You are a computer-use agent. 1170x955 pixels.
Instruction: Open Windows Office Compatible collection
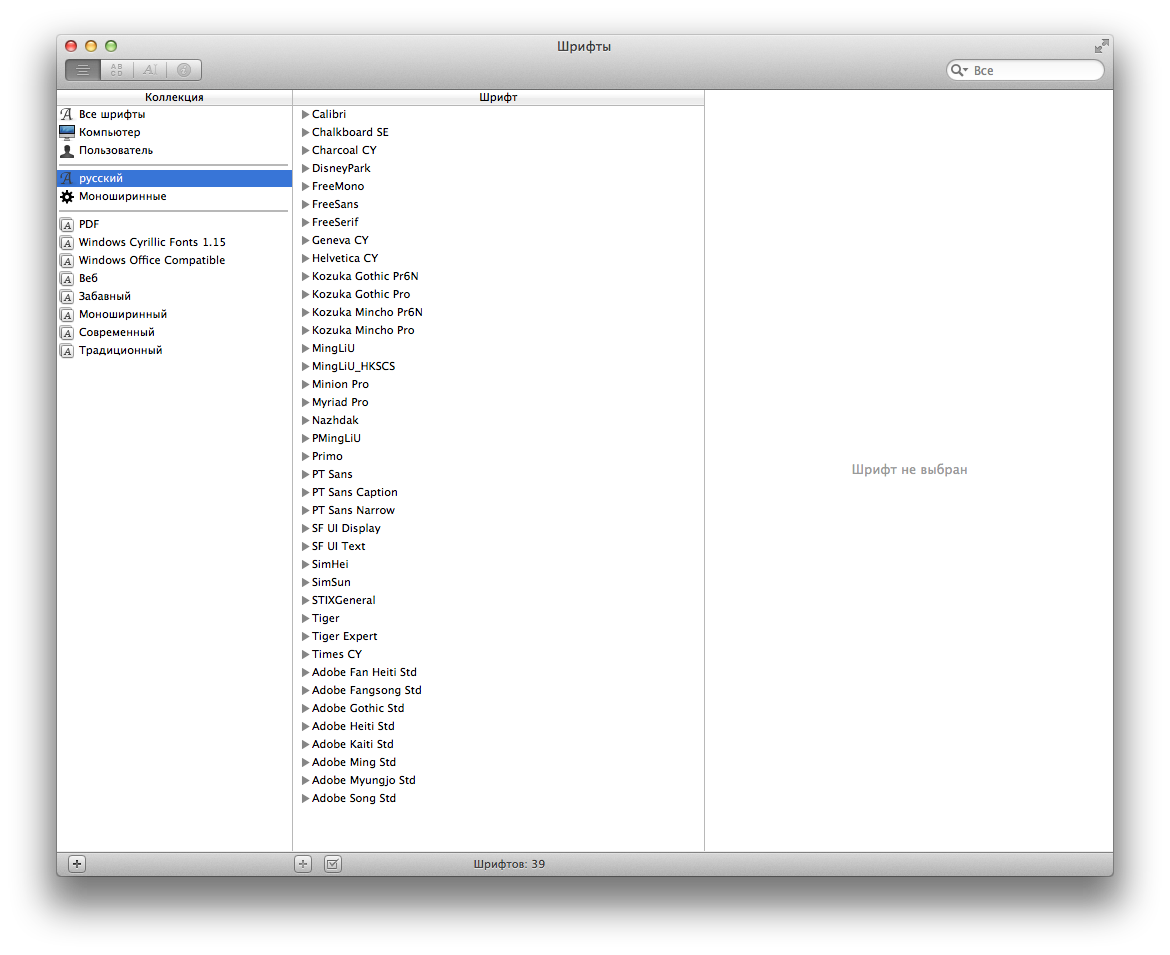tap(175, 260)
